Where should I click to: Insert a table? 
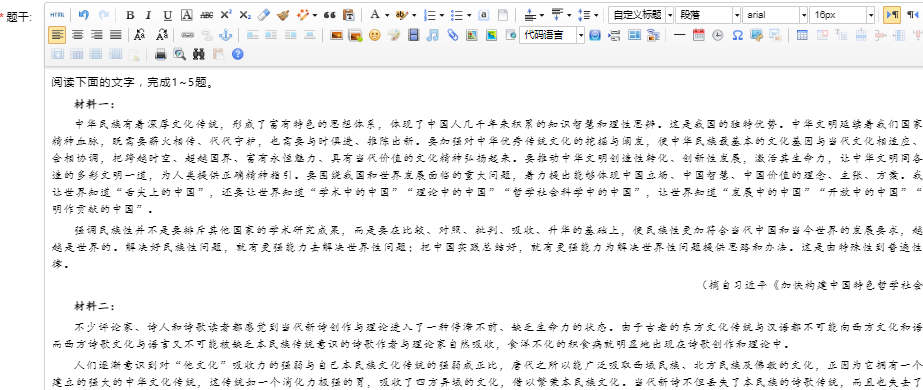click(x=802, y=35)
